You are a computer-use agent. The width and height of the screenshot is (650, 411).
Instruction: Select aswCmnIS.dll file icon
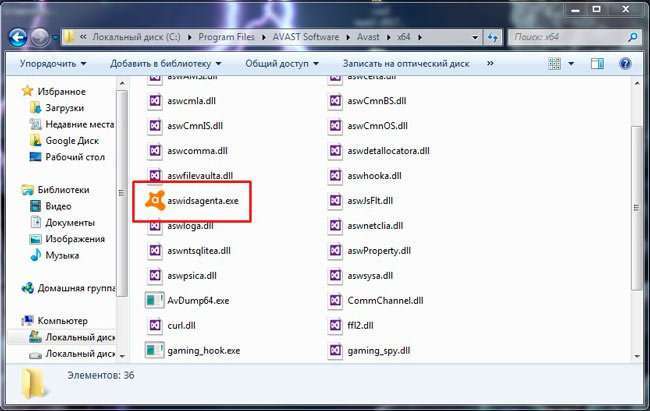(155, 126)
